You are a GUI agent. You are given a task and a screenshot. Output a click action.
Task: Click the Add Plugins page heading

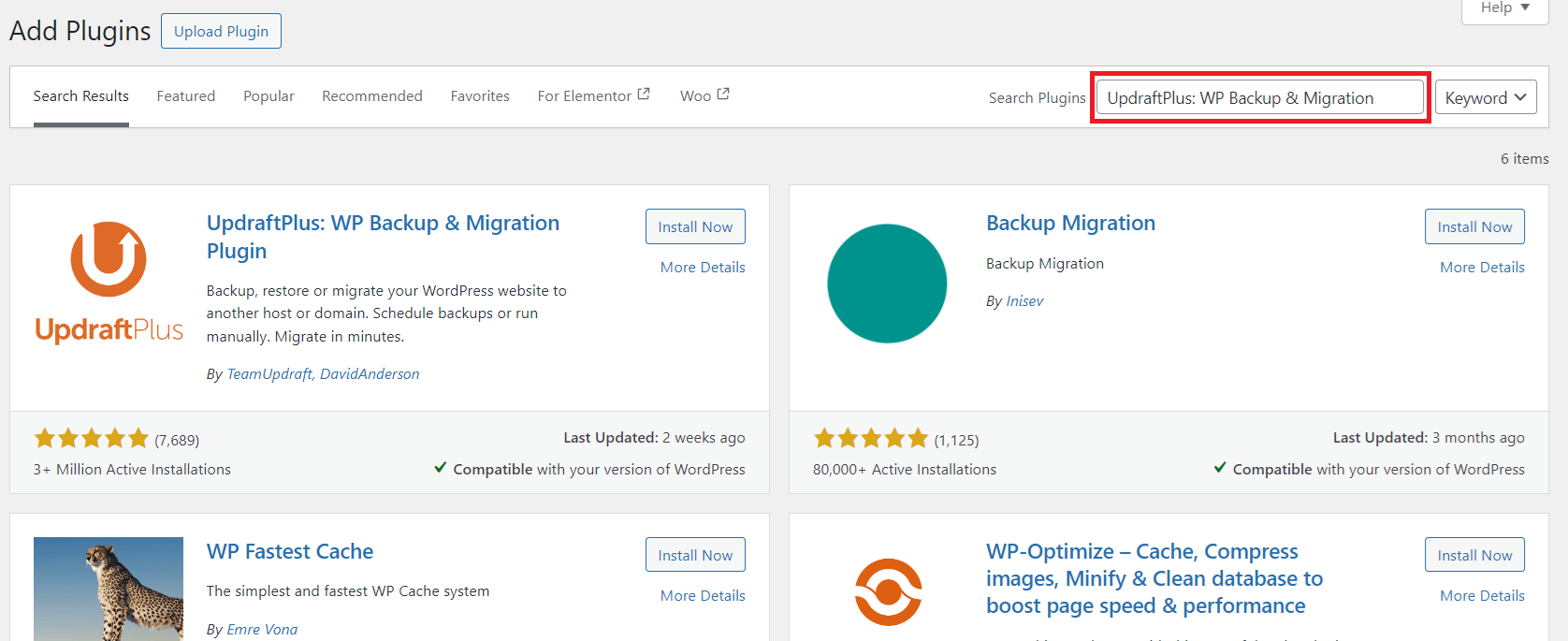pos(80,31)
